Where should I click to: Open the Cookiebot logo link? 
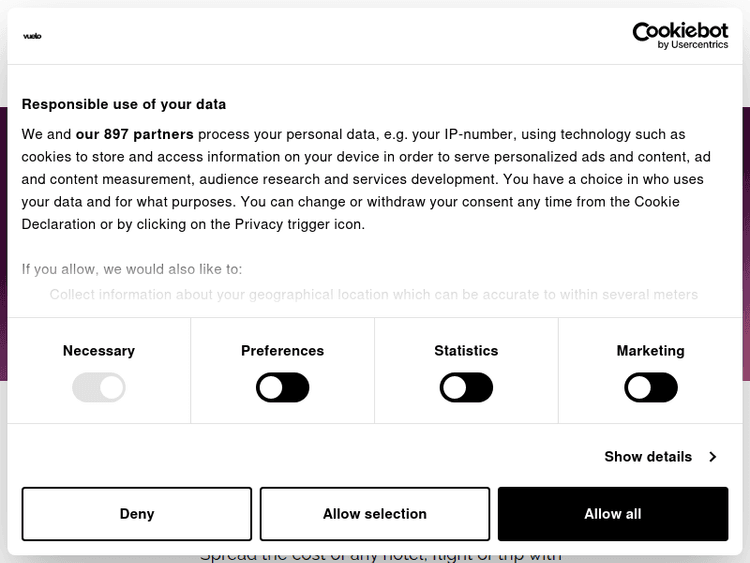(680, 32)
